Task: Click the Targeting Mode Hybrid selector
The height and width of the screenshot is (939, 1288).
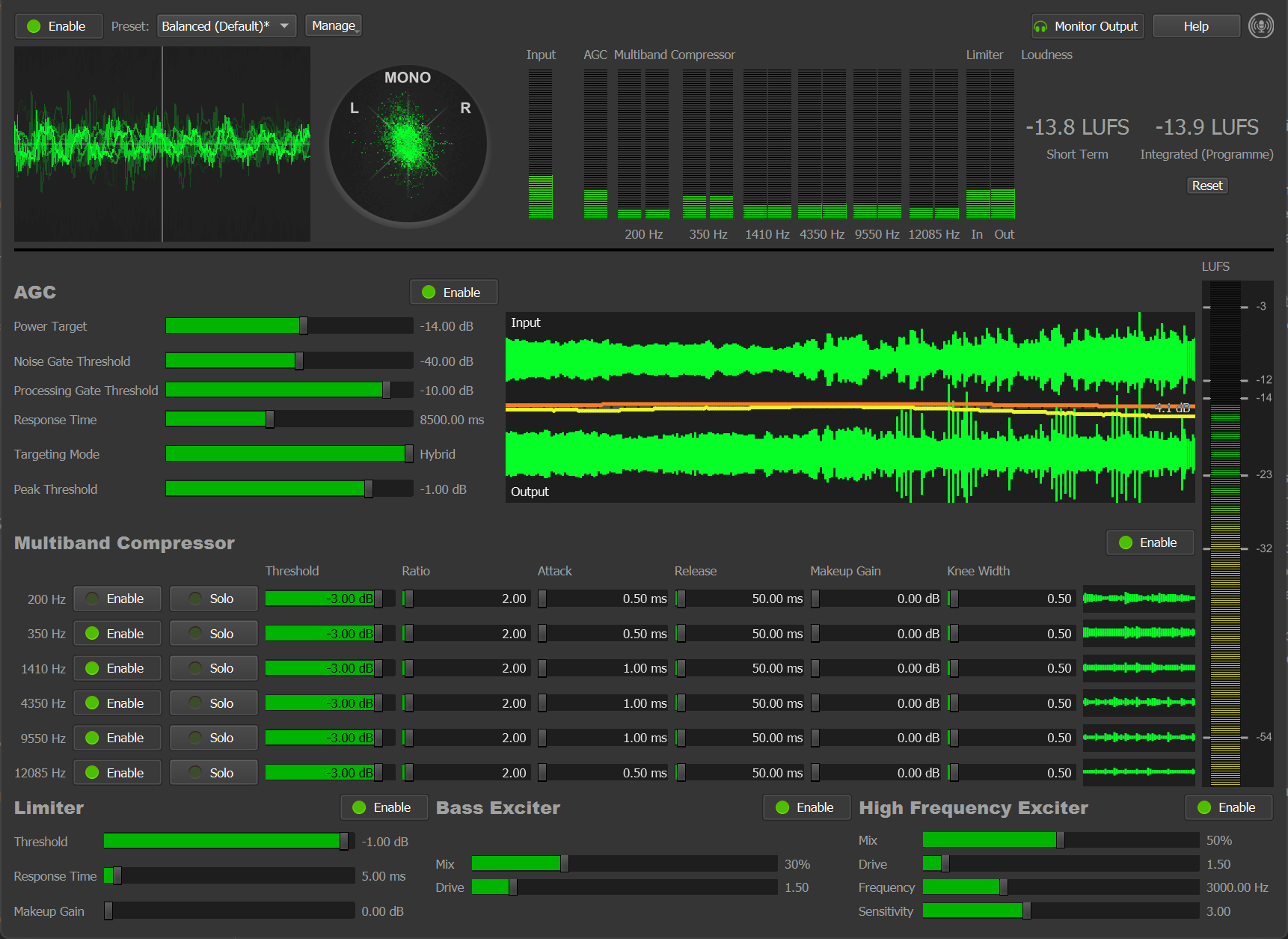Action: (x=289, y=454)
